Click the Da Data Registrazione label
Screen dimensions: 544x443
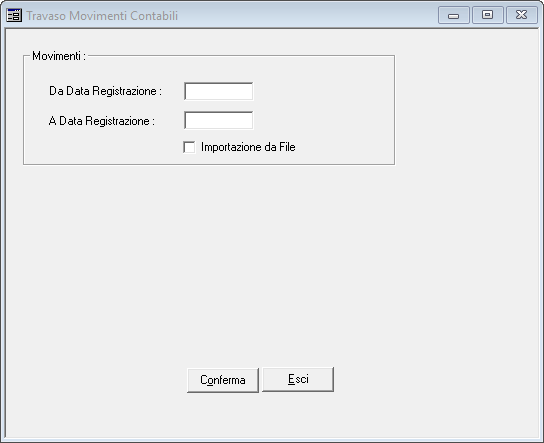[x=105, y=91]
